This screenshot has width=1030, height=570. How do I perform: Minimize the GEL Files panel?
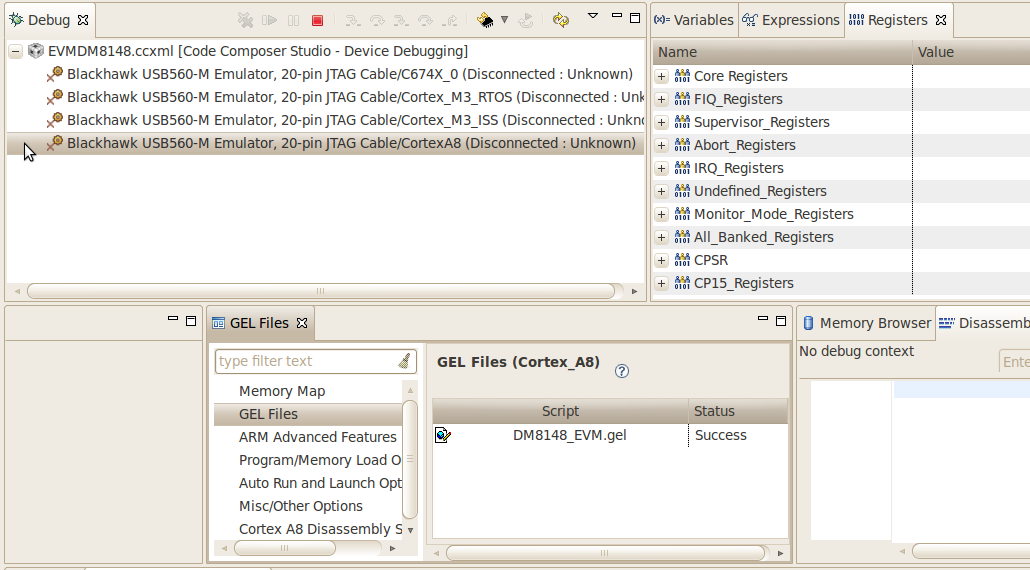[763, 318]
